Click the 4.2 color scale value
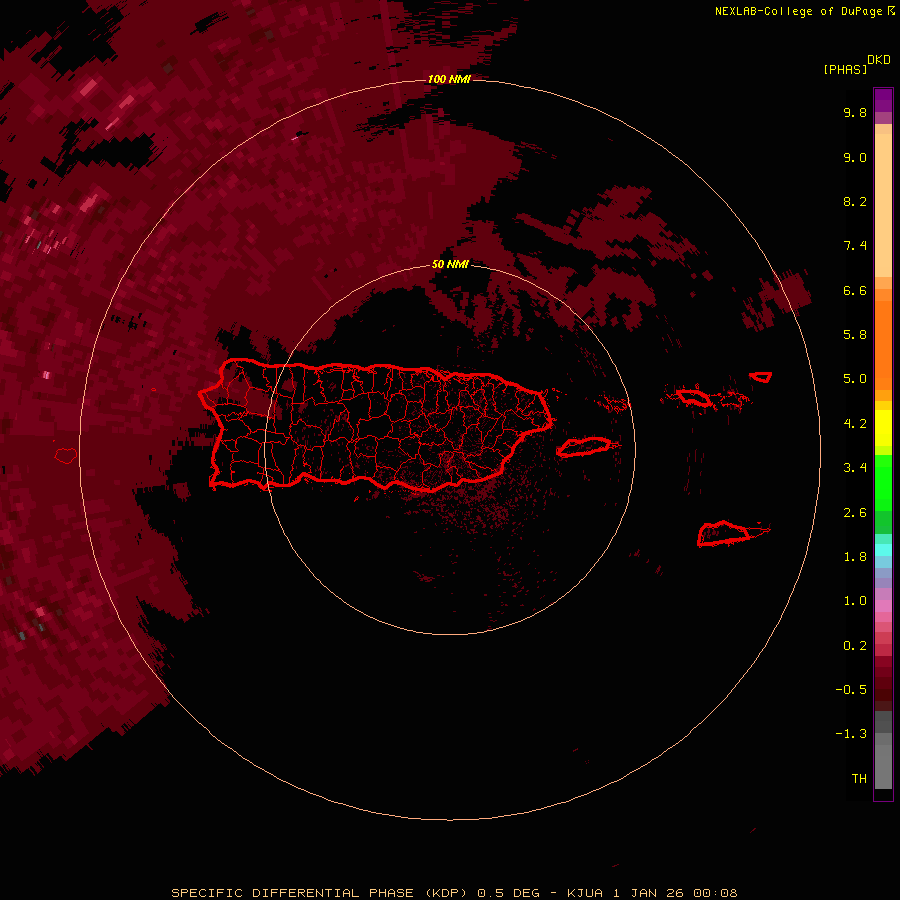This screenshot has height=900, width=900. tap(855, 424)
